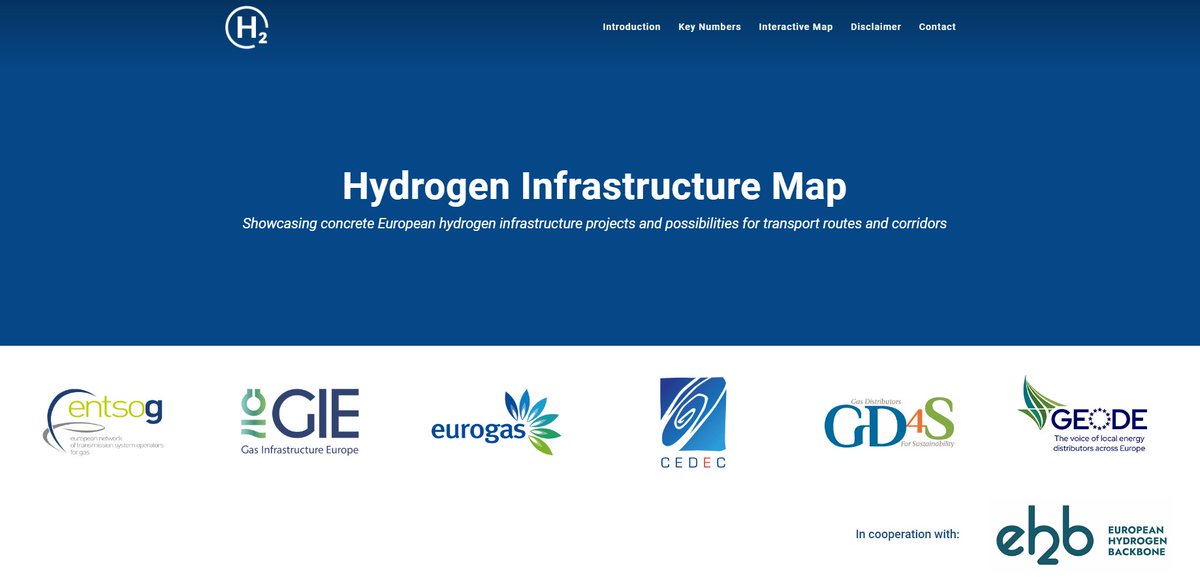
Task: Click the European Hydrogen Backbone logo
Action: click(x=1082, y=535)
